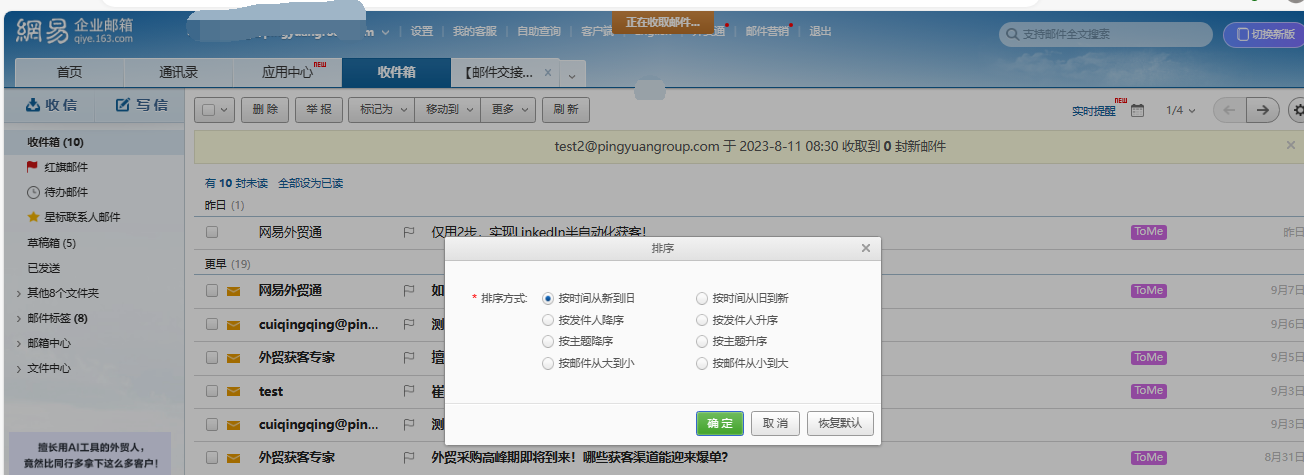Viewport: 1304px width, 475px height.
Task: Click flag on 8月31日 外贸获客专家 row
Action: (408, 458)
